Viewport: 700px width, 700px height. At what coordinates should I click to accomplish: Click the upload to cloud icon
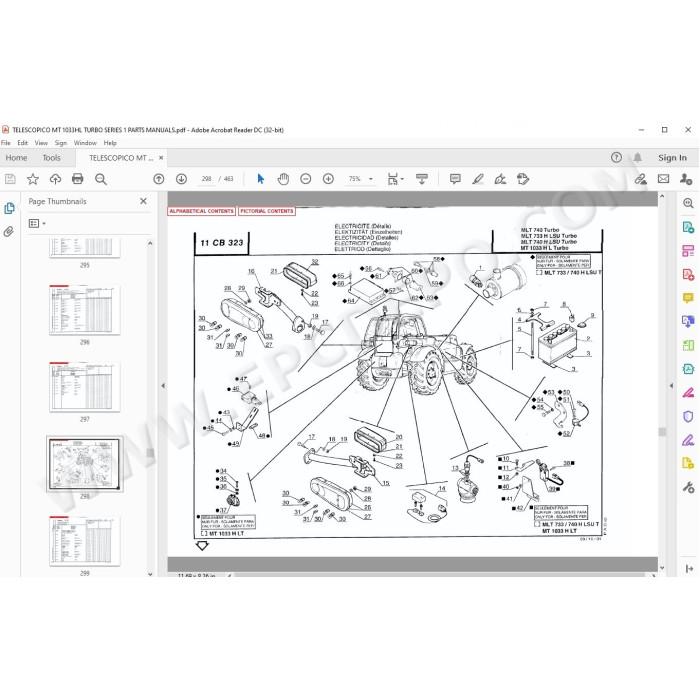point(55,179)
